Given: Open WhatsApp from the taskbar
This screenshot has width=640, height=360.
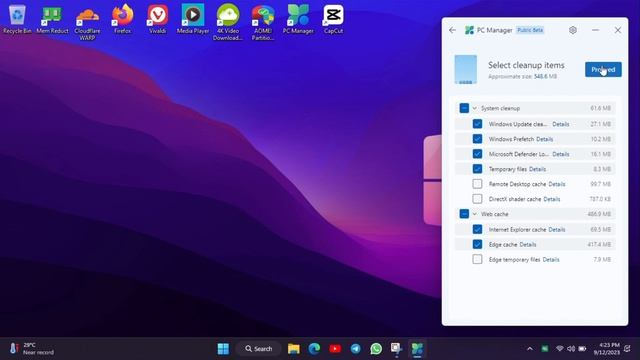Looking at the screenshot, I should 376,349.
